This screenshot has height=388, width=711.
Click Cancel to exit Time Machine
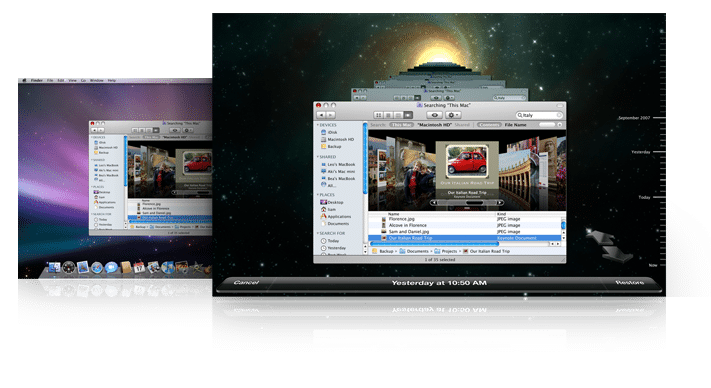[x=246, y=282]
